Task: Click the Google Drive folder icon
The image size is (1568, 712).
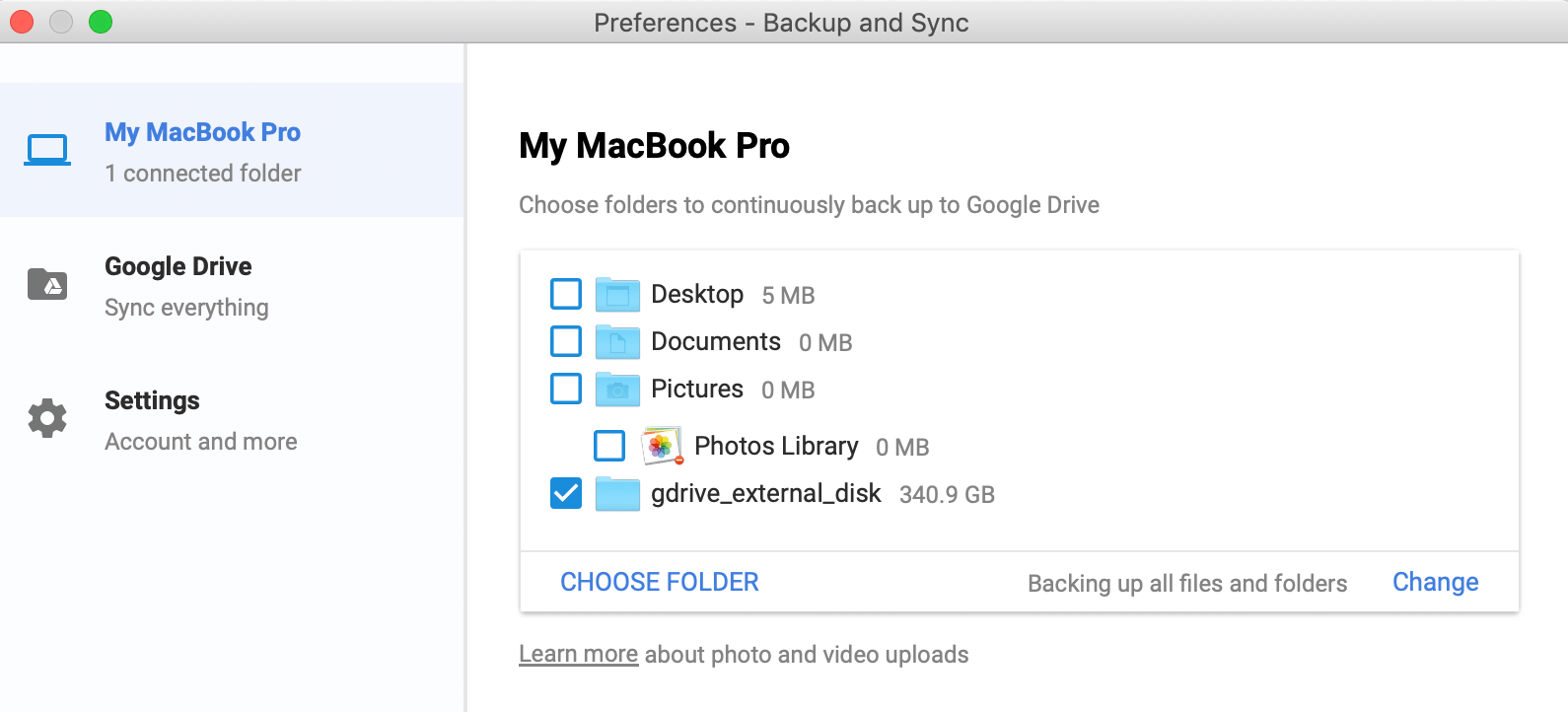Action: (47, 284)
